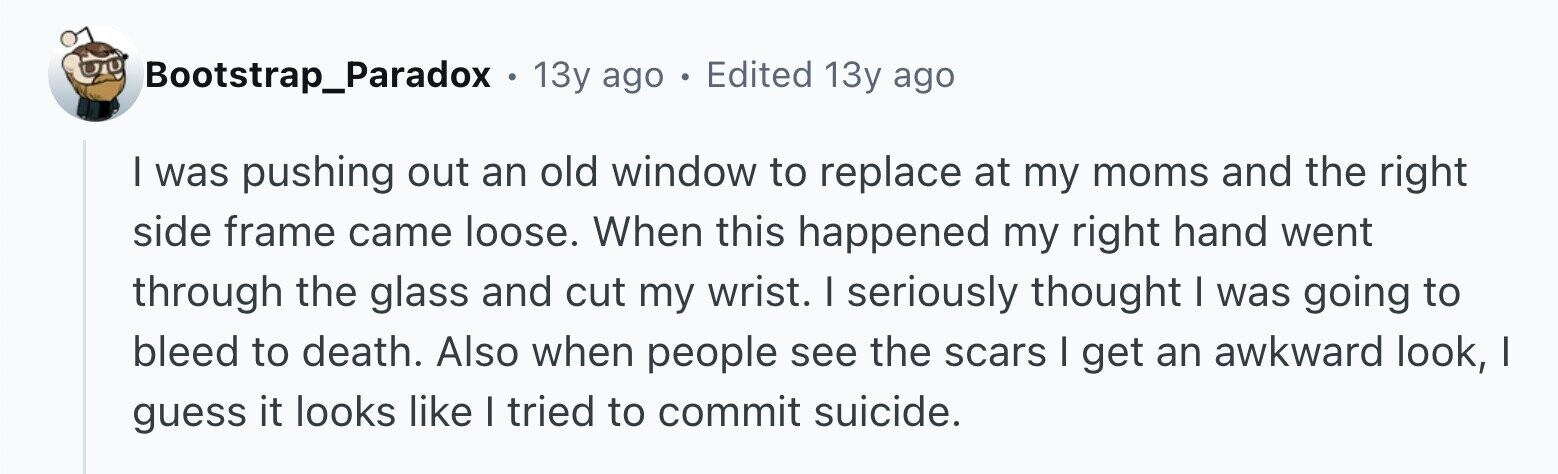Click the last line starting with "guess"
Screen dimensions: 1558x474
click(x=546, y=413)
